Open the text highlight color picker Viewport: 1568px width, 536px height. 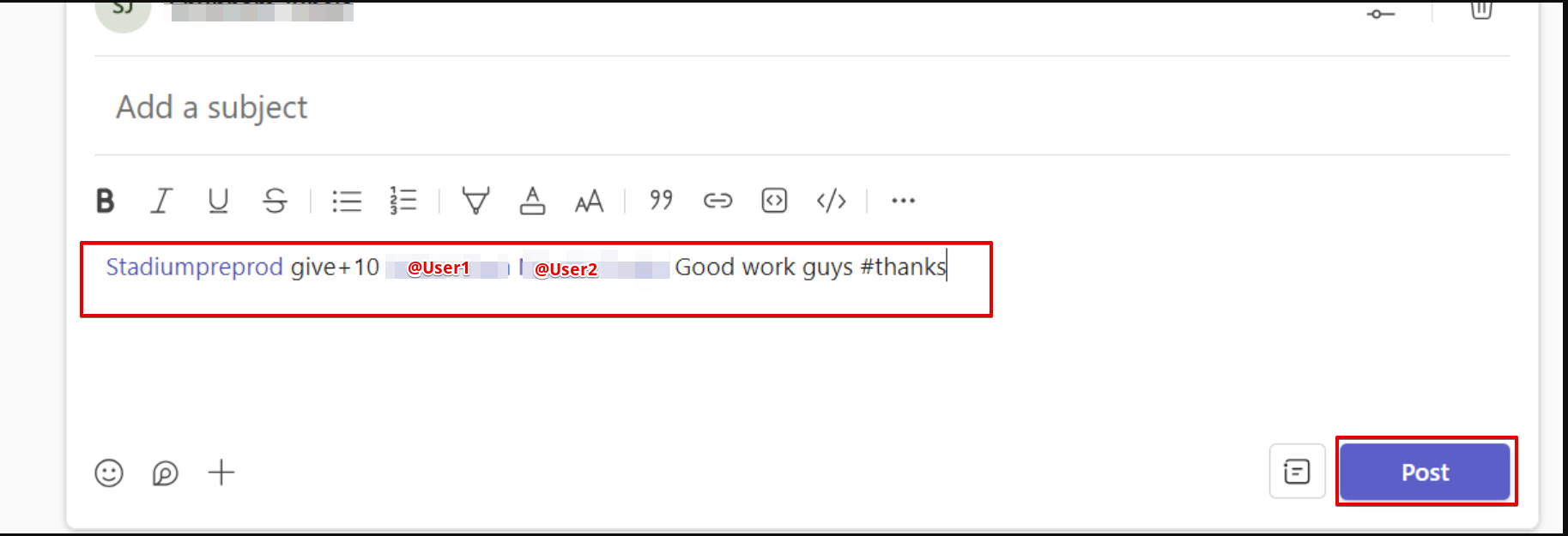[x=475, y=201]
